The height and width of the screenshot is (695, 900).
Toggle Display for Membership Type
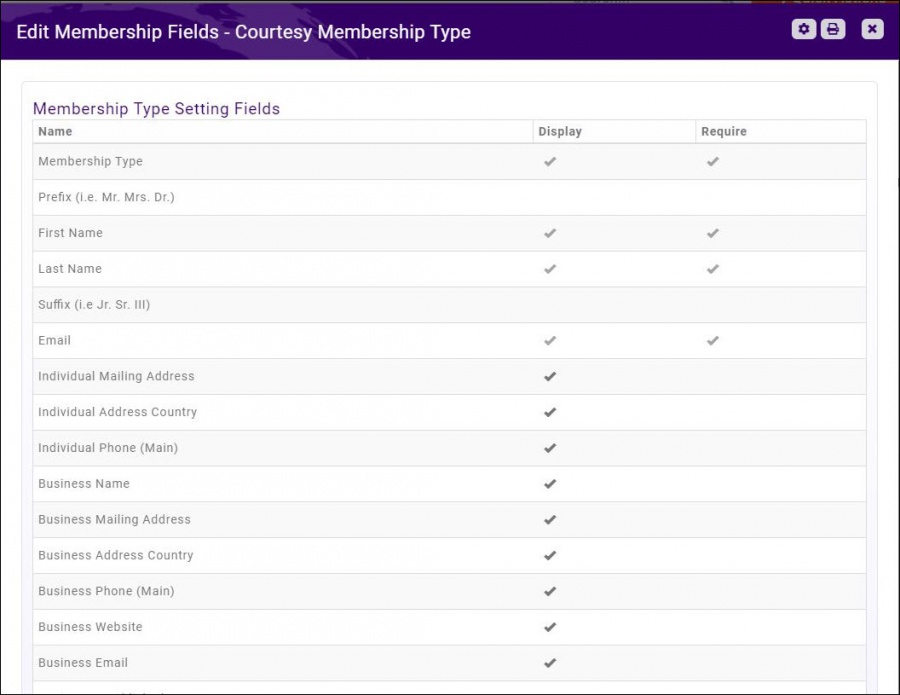coord(549,161)
